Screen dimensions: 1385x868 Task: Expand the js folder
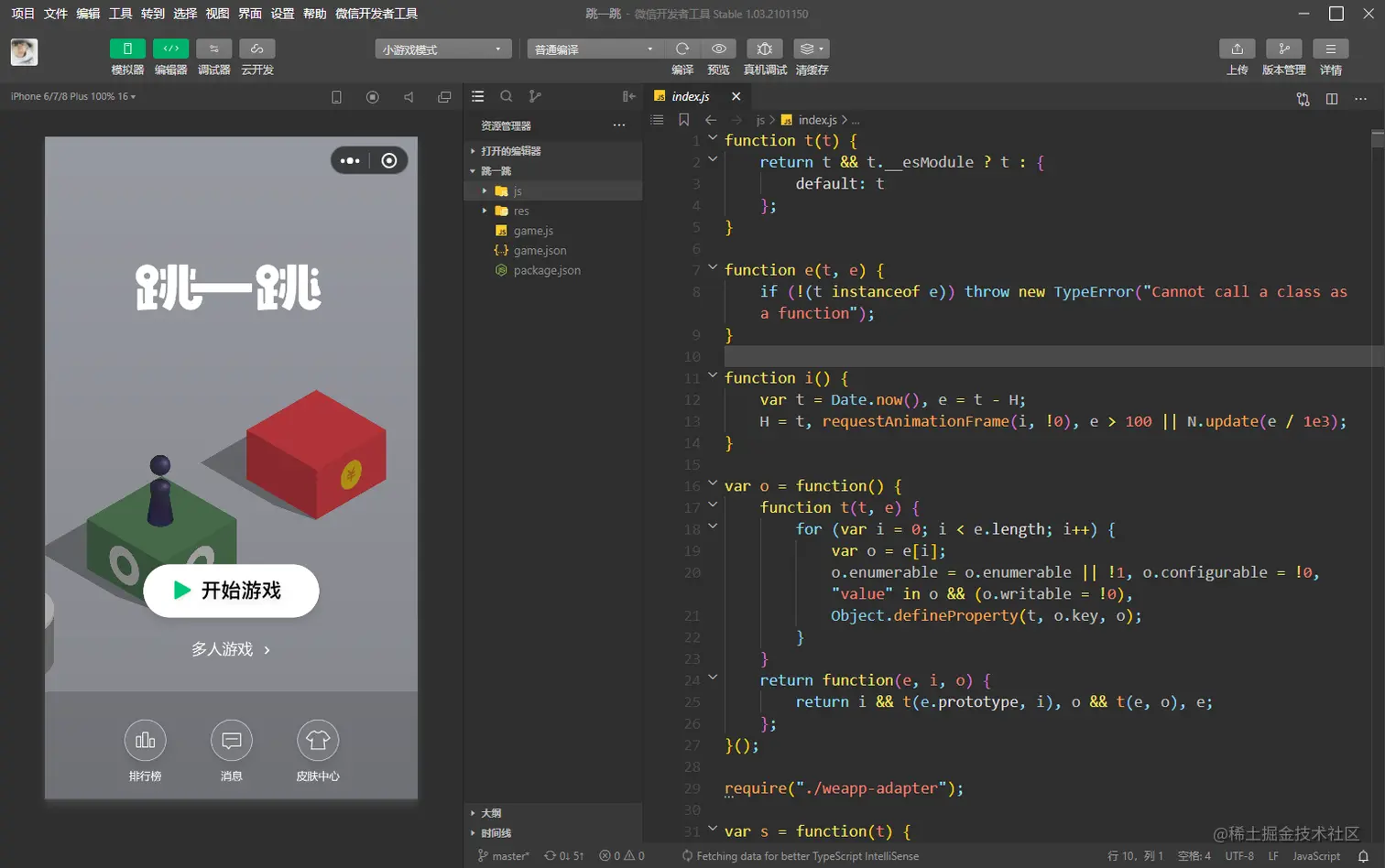coord(553,191)
